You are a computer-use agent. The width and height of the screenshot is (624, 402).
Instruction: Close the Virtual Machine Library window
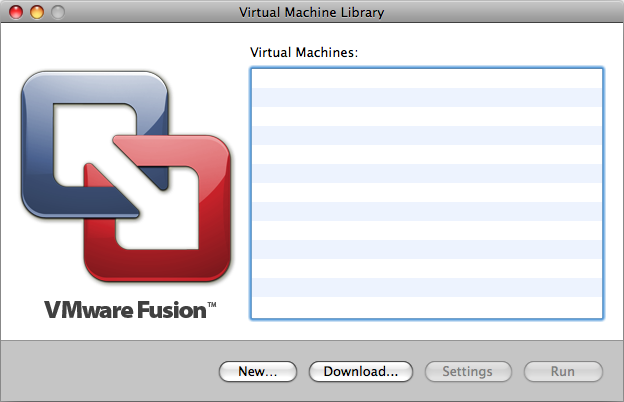tap(16, 12)
